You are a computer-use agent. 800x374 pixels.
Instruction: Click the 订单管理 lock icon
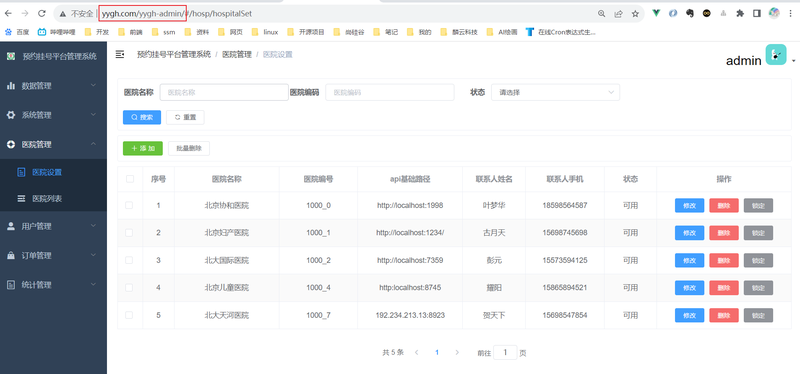pos(11,256)
